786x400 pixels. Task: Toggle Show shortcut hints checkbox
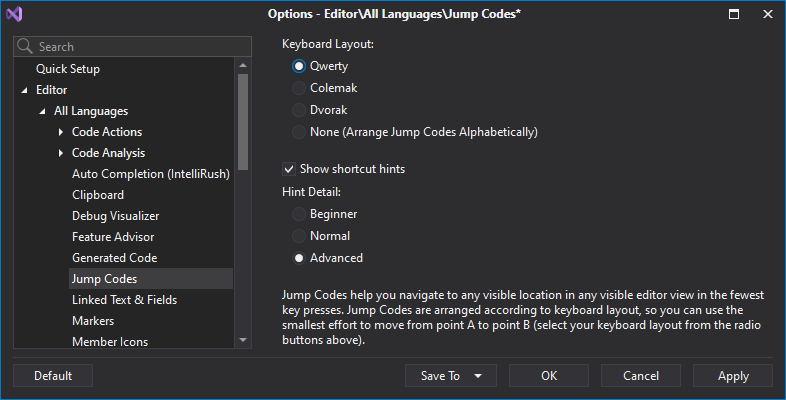click(x=290, y=169)
